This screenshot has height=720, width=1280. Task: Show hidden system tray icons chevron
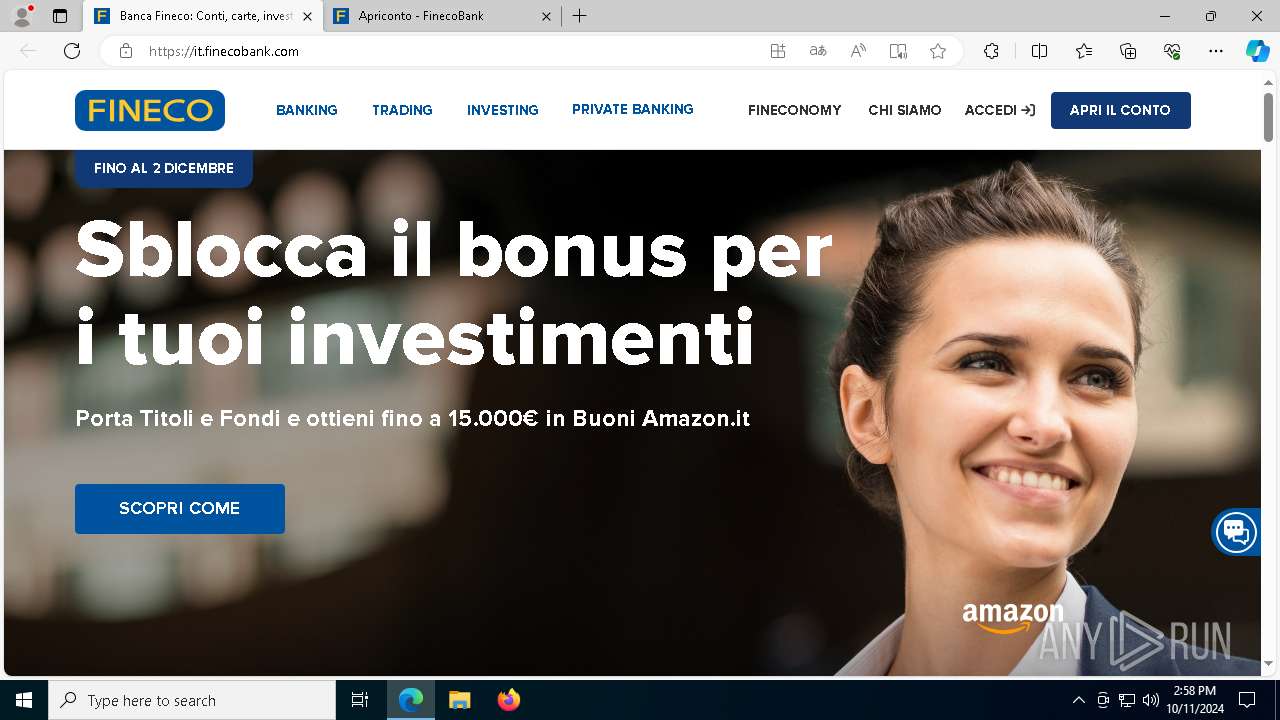[1078, 700]
